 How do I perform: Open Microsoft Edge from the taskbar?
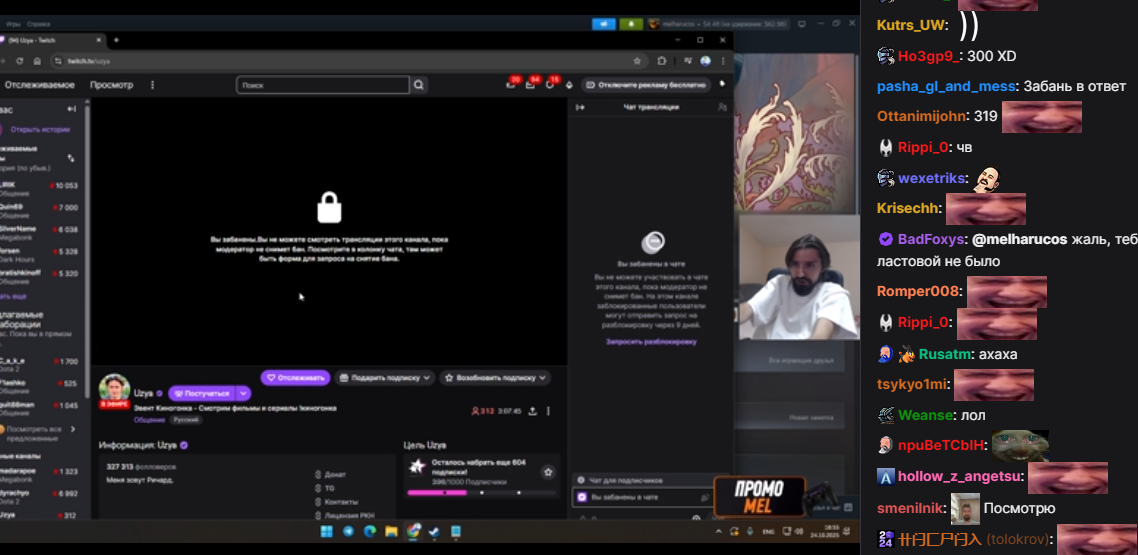point(369,531)
